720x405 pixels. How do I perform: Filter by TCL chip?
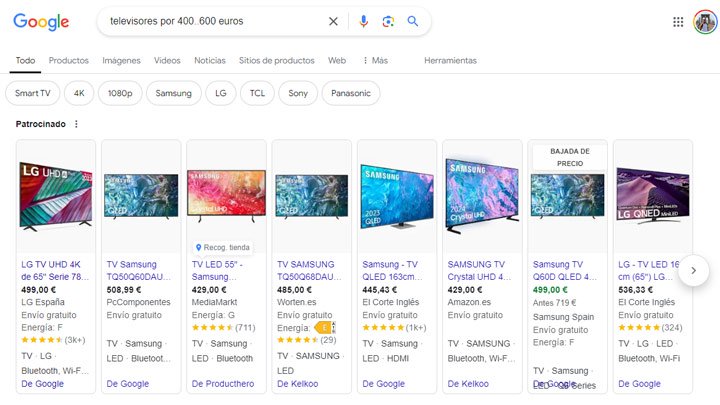tap(257, 93)
